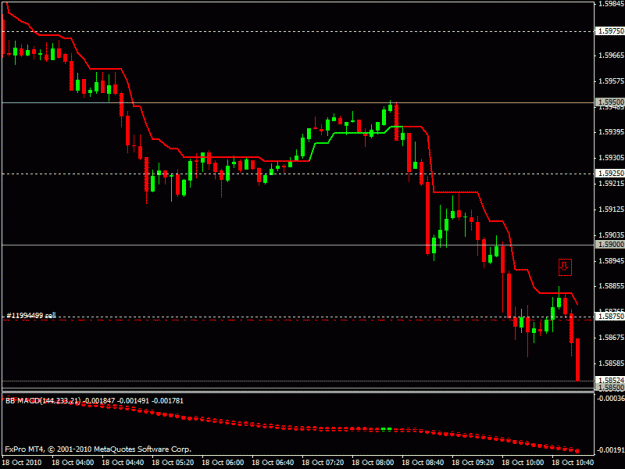Click the 1.59305 price axis label
The image size is (625, 469).
point(611,158)
